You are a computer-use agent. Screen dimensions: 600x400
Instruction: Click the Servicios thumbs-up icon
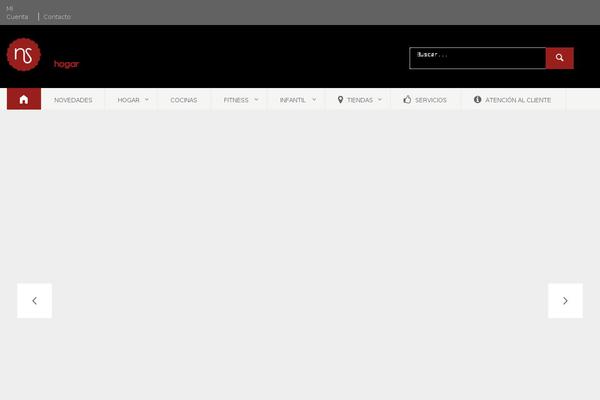click(x=407, y=100)
